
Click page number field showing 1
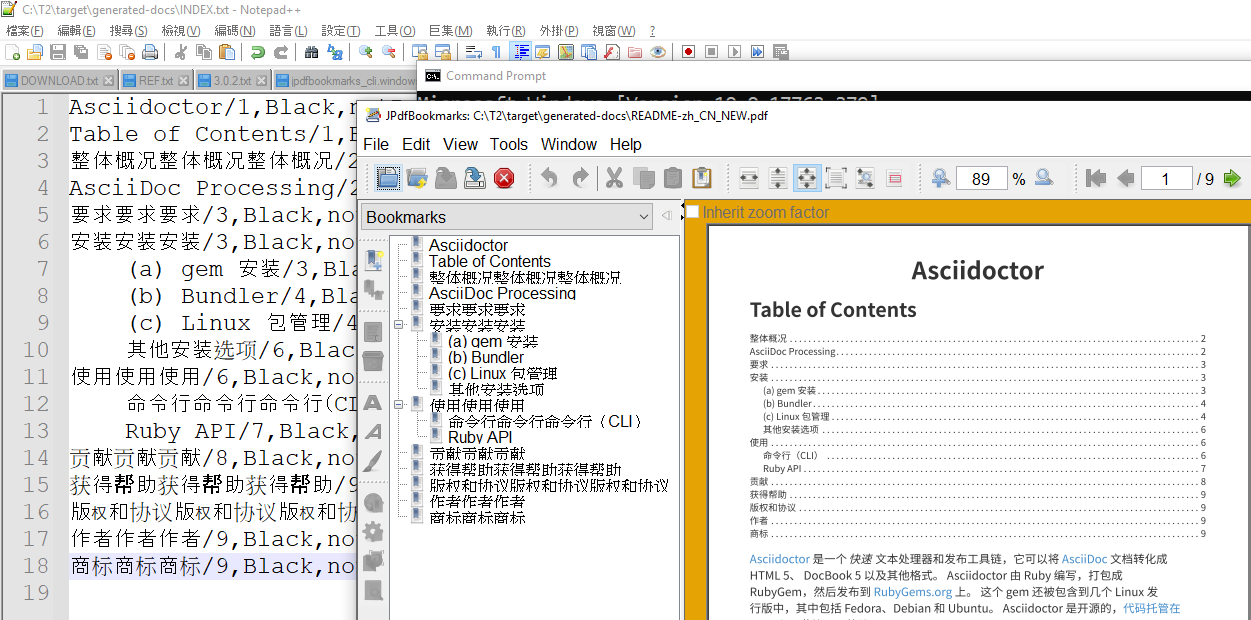tap(1165, 179)
